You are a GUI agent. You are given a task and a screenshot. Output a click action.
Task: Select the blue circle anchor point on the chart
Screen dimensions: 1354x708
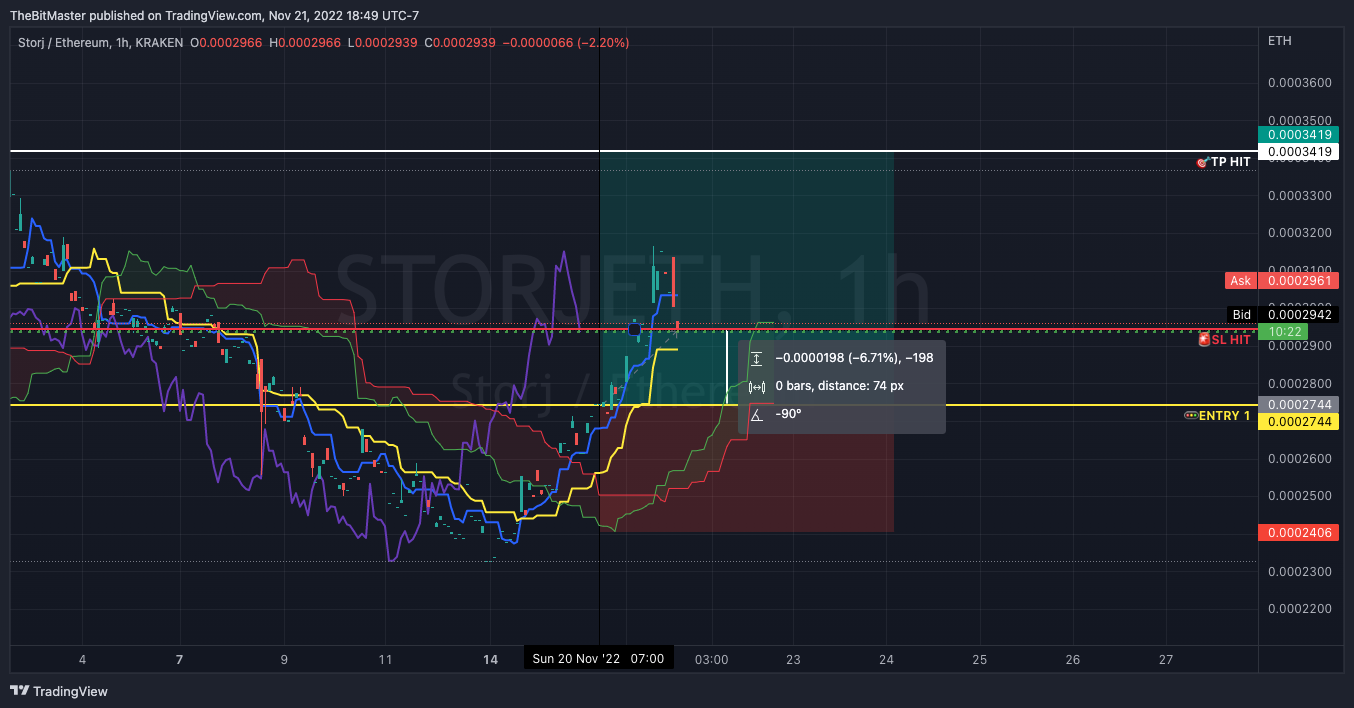pos(634,329)
